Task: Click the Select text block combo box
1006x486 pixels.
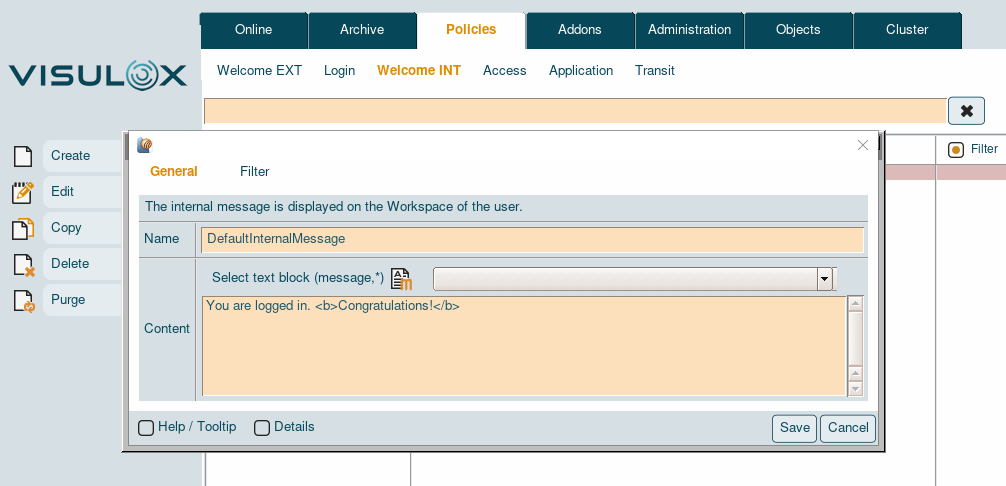Action: click(x=625, y=279)
